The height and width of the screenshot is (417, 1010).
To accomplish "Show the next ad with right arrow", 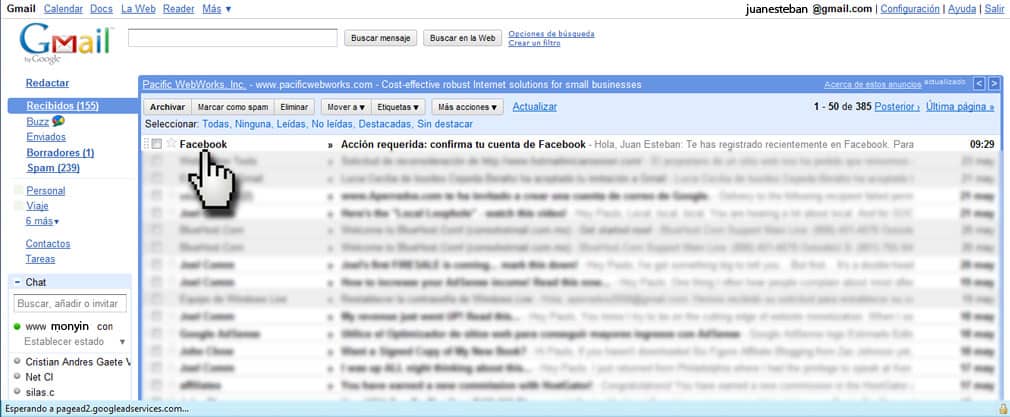I will pyautogui.click(x=994, y=84).
